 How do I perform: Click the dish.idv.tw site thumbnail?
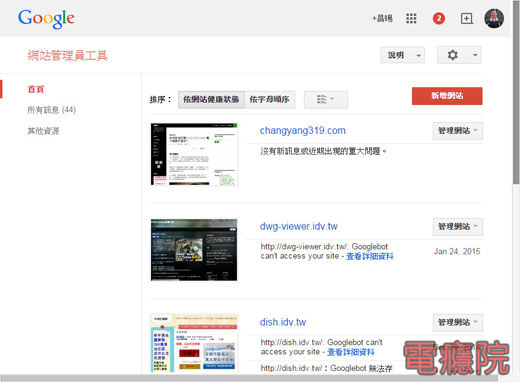click(x=194, y=343)
